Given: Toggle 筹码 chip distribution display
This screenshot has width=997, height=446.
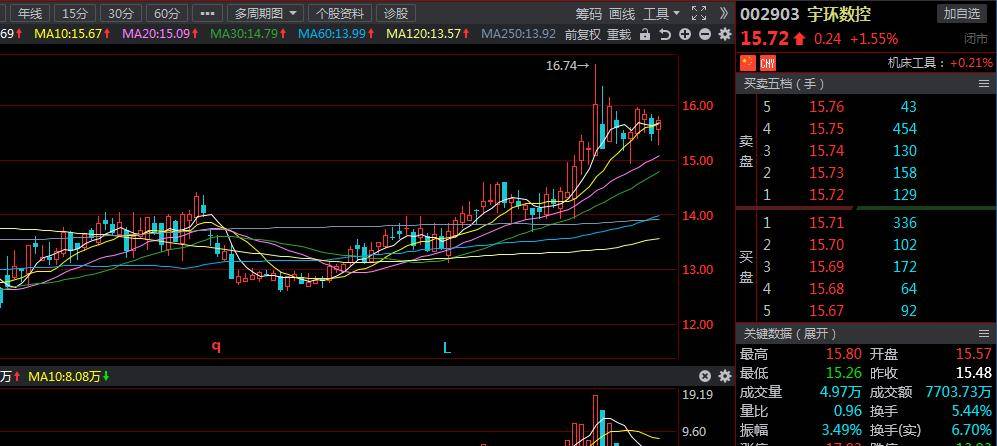Looking at the screenshot, I should click(589, 13).
